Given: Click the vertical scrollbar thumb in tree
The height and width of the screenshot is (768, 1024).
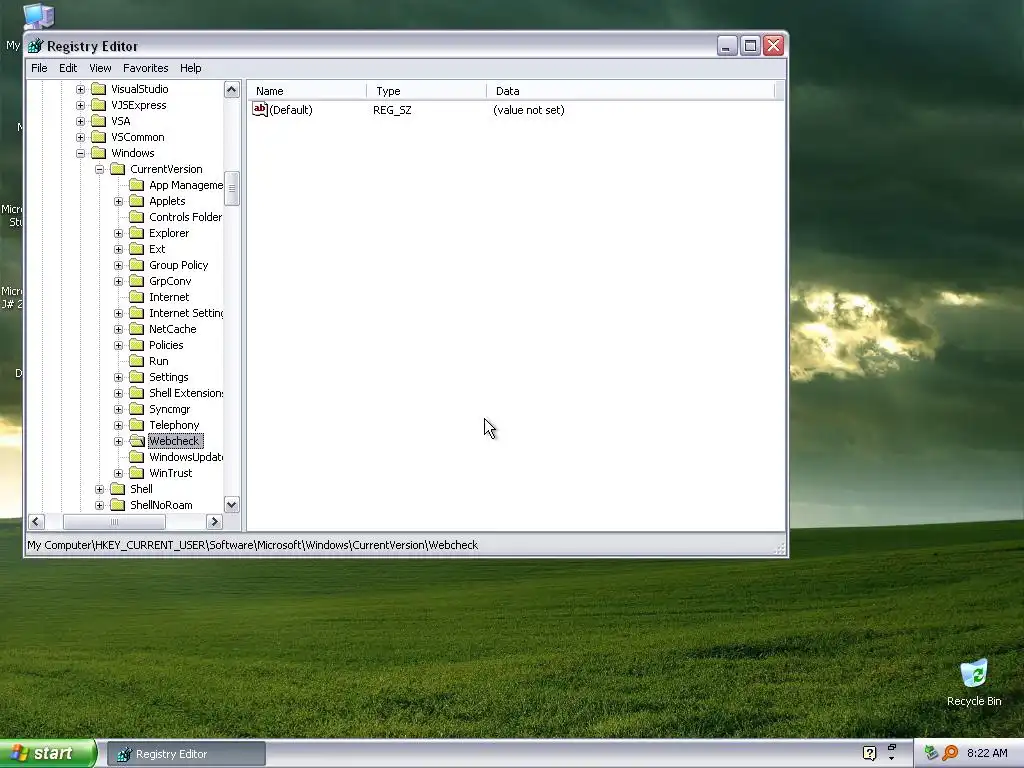Looking at the screenshot, I should tap(232, 188).
